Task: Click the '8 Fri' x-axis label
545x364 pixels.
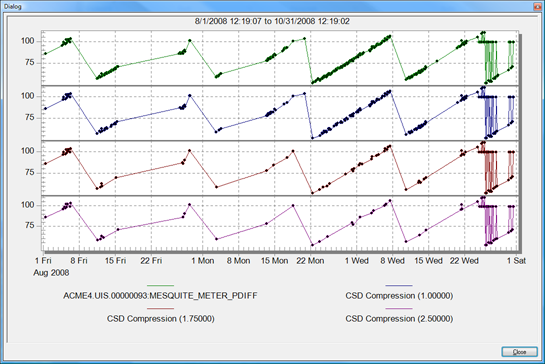Action: (79, 261)
